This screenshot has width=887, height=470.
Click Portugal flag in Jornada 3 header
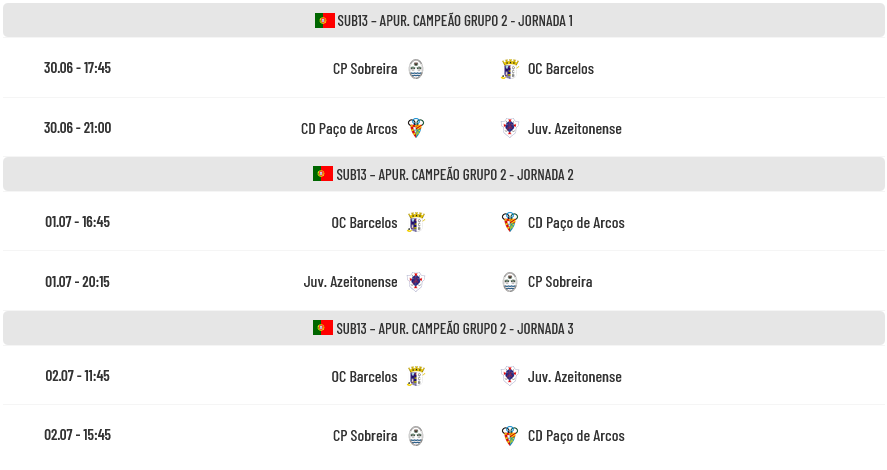point(323,327)
